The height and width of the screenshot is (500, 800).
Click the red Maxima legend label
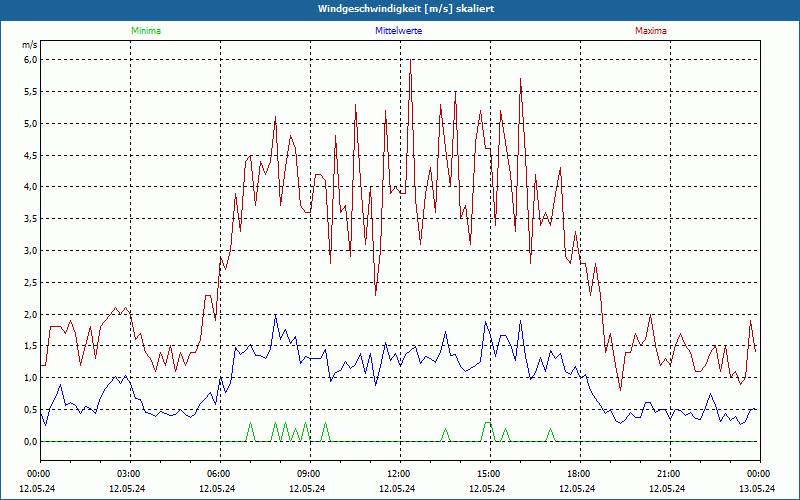[x=651, y=31]
